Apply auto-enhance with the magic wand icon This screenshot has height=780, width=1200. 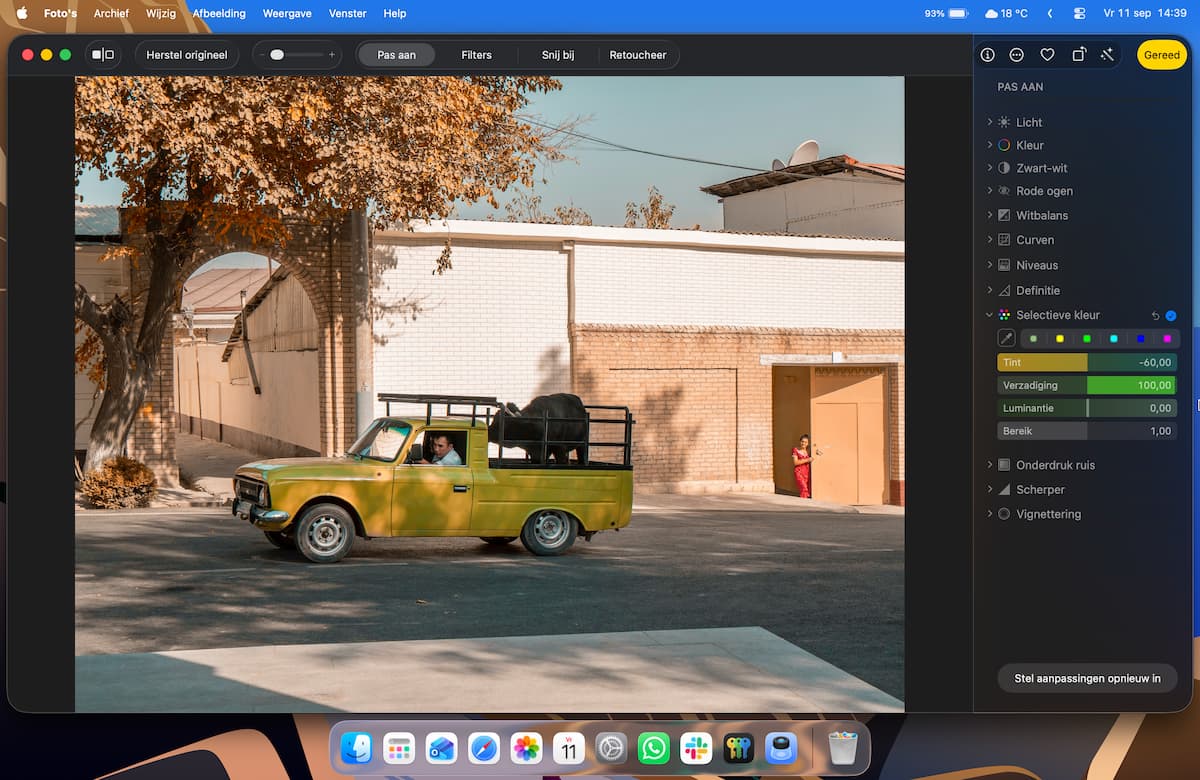coord(1107,55)
